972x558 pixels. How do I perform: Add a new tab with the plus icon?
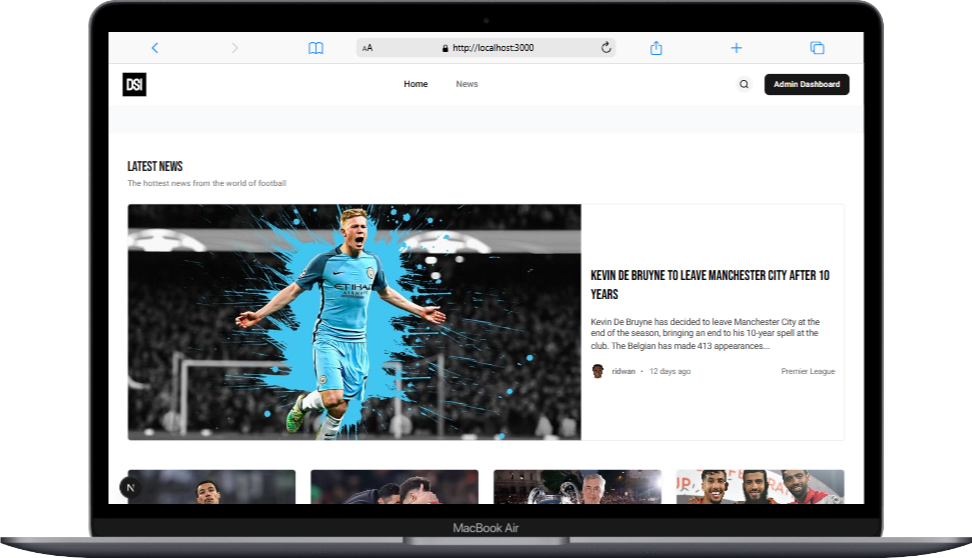coord(736,48)
